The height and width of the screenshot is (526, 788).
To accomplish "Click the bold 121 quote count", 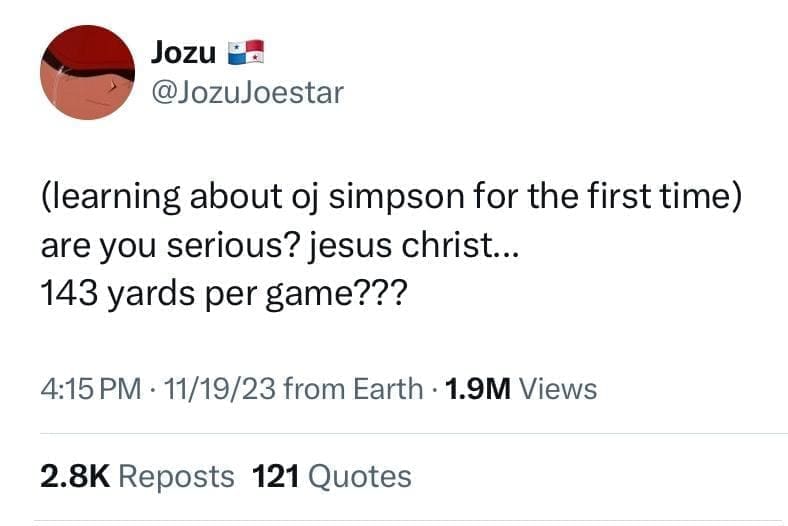I will [x=276, y=477].
